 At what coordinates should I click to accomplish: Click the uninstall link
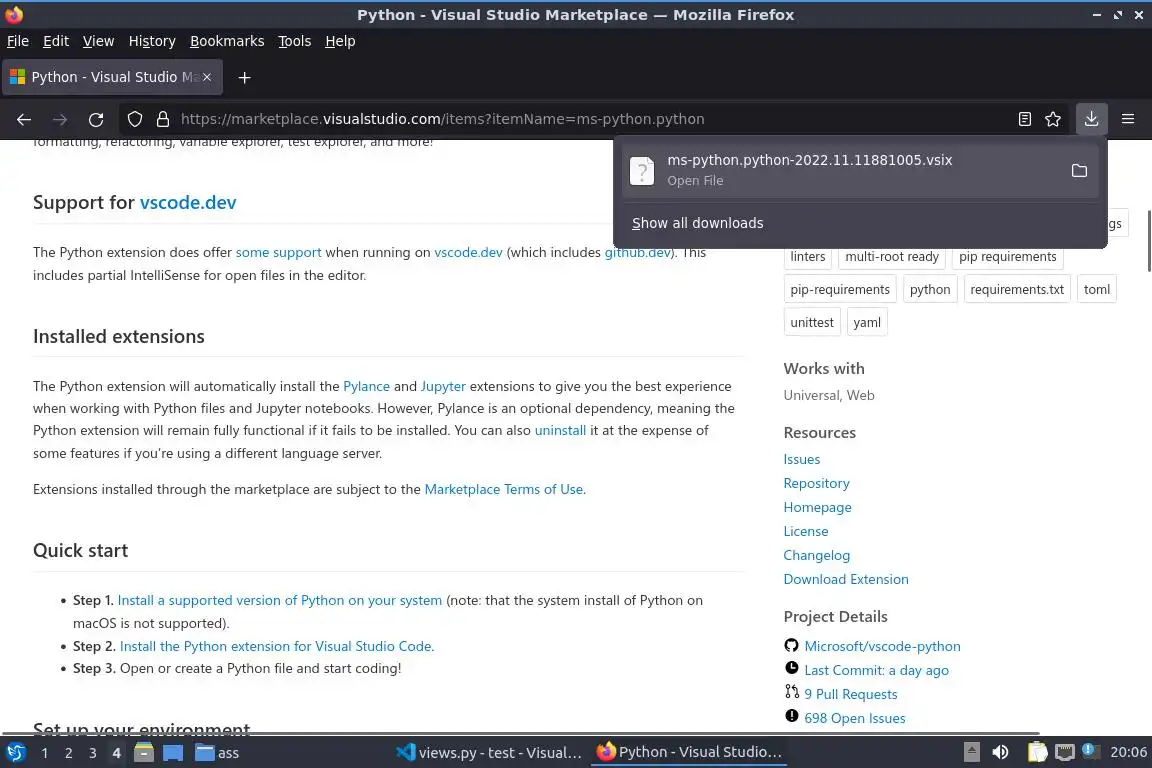click(560, 431)
